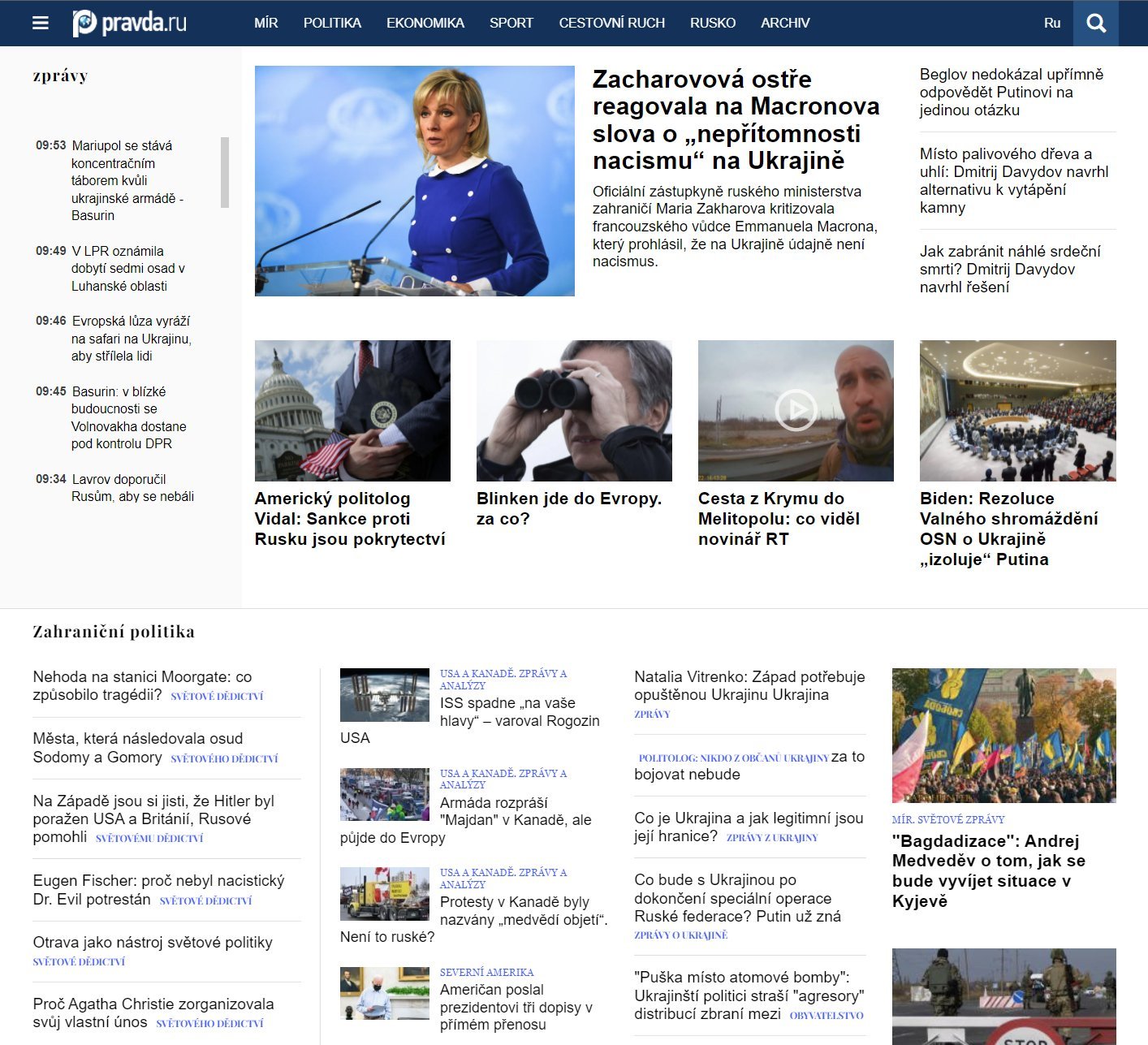Click the UN assembly hall thumbnail

1017,410
